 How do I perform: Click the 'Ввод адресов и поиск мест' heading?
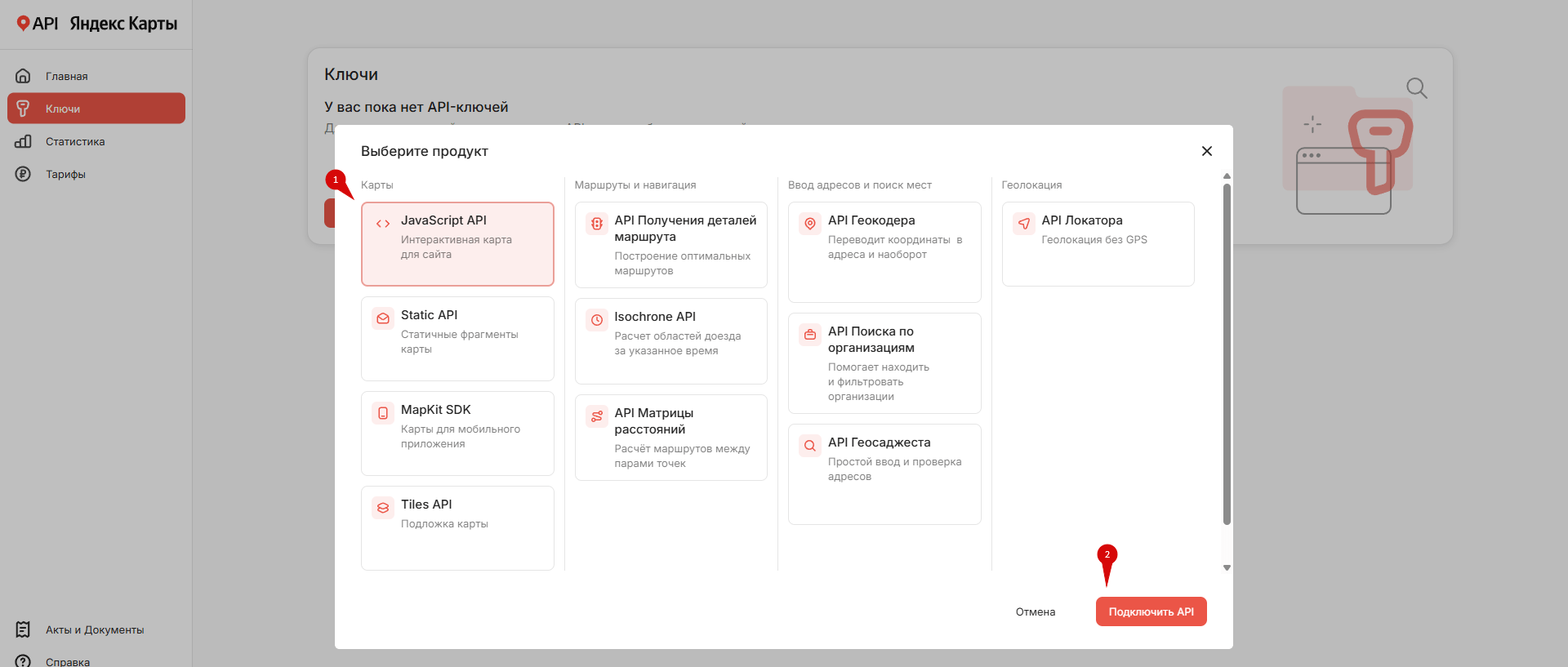click(x=860, y=185)
